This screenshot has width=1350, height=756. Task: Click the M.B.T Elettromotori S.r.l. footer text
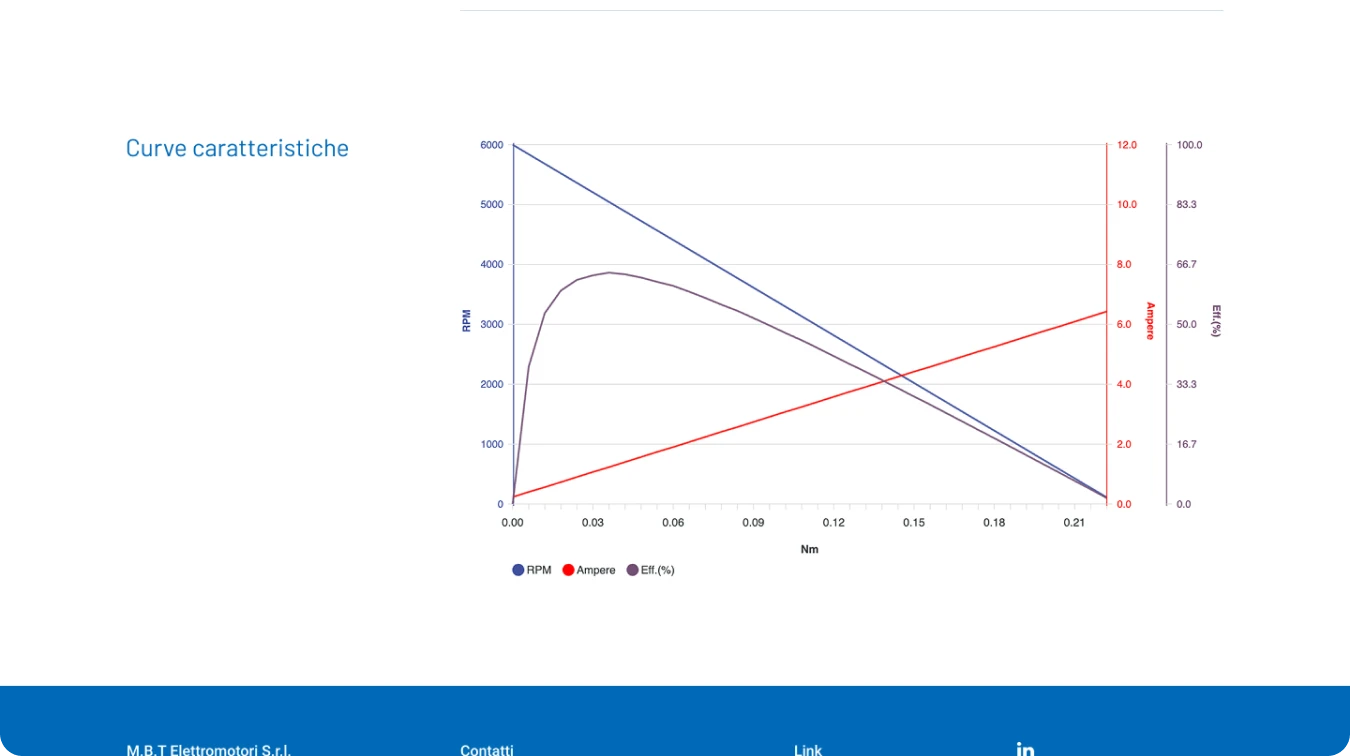pyautogui.click(x=208, y=749)
